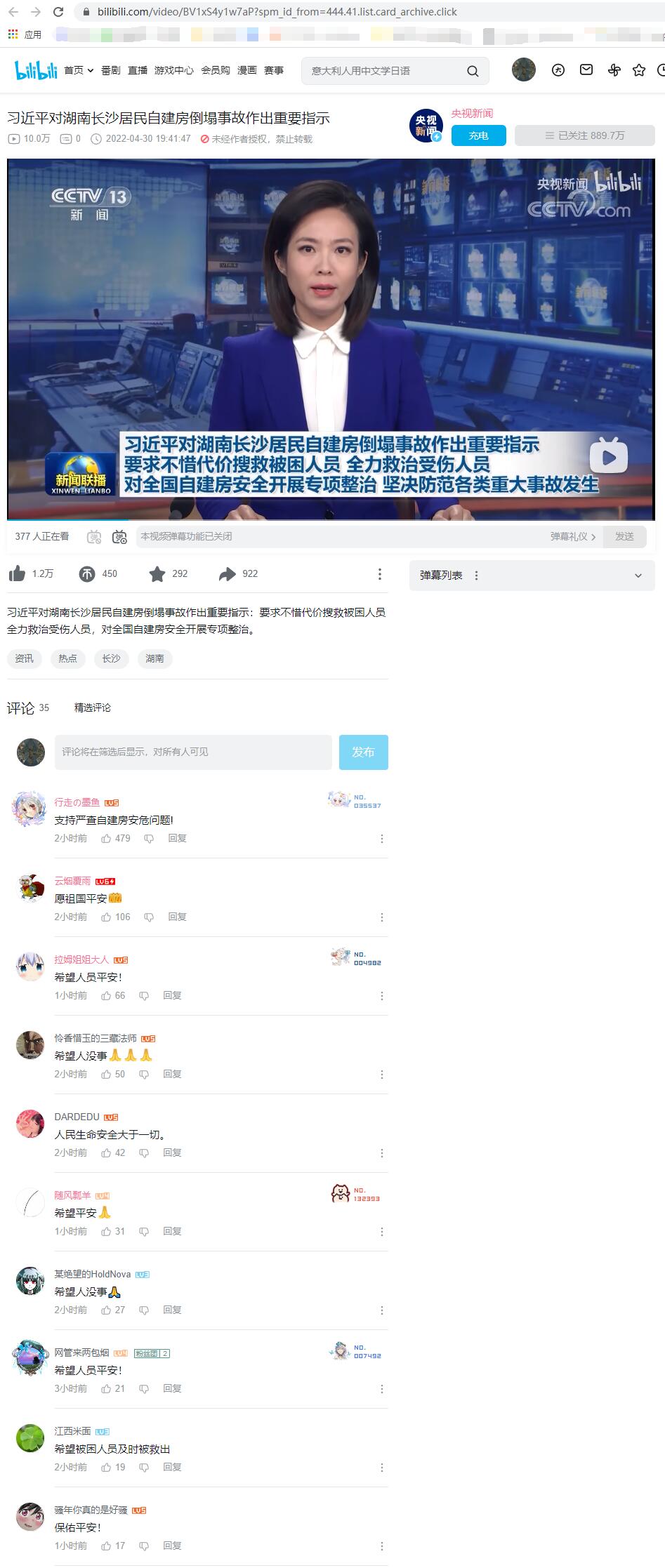665x1568 pixels.
Task: Open the 直播 navigation item
Action: point(138,70)
